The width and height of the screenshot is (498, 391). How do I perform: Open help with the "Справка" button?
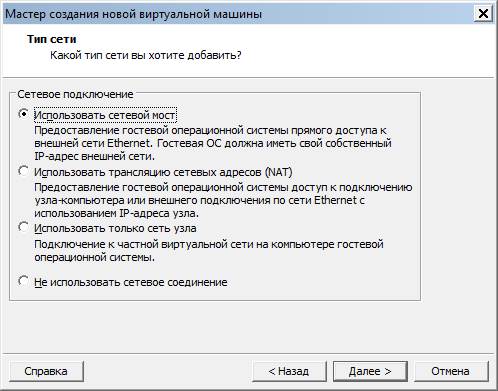pos(46,371)
